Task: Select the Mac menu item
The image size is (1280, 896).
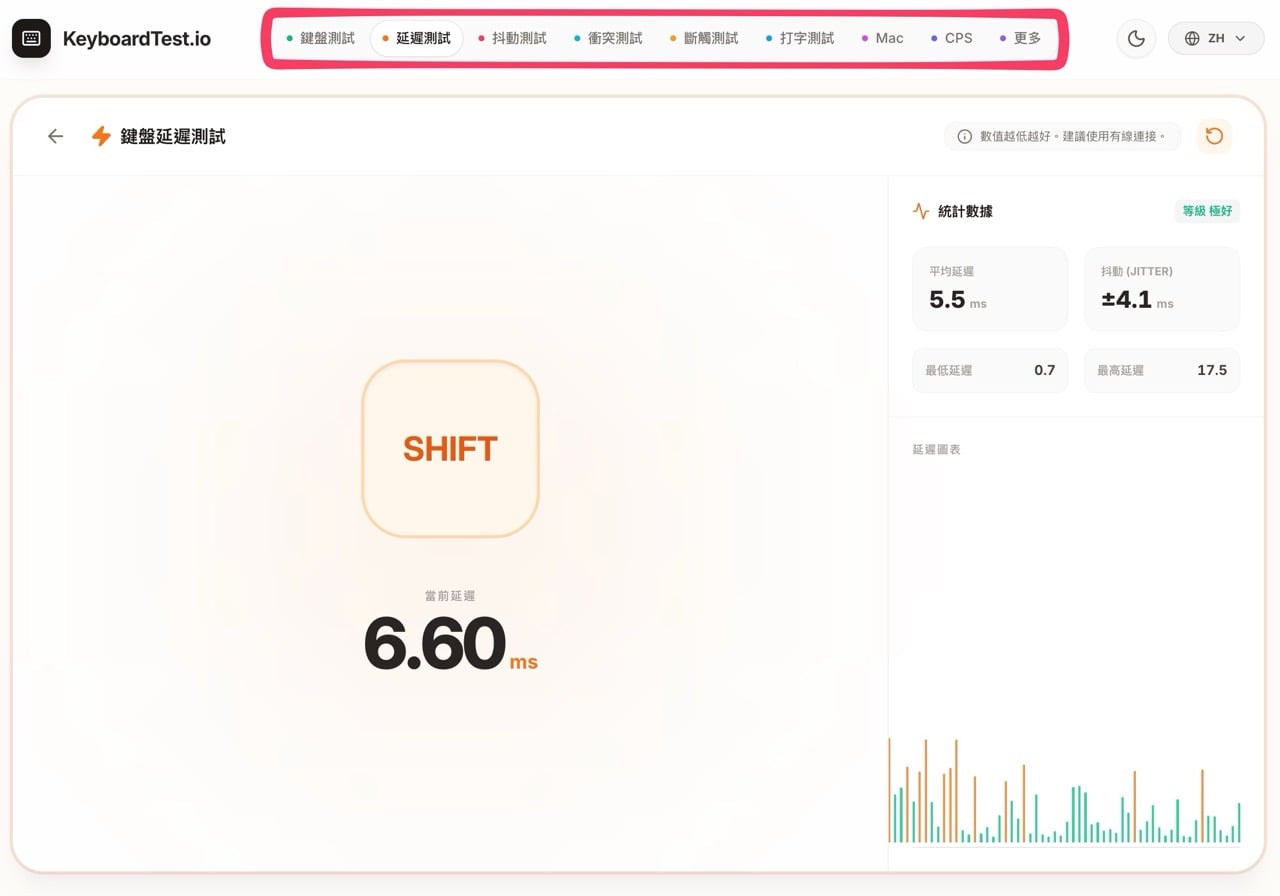Action: (x=882, y=38)
